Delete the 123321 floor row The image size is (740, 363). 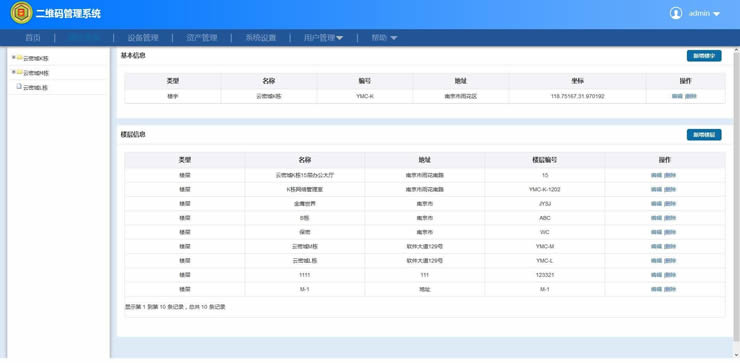670,275
